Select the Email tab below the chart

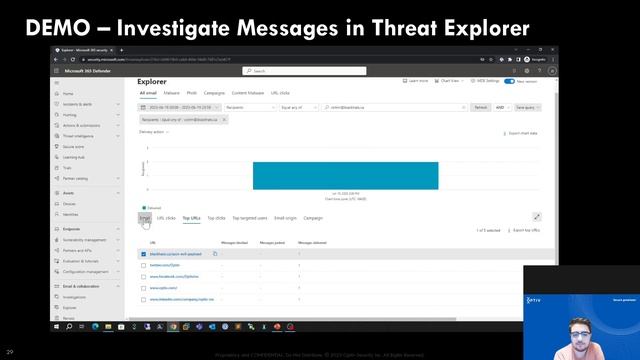point(144,218)
